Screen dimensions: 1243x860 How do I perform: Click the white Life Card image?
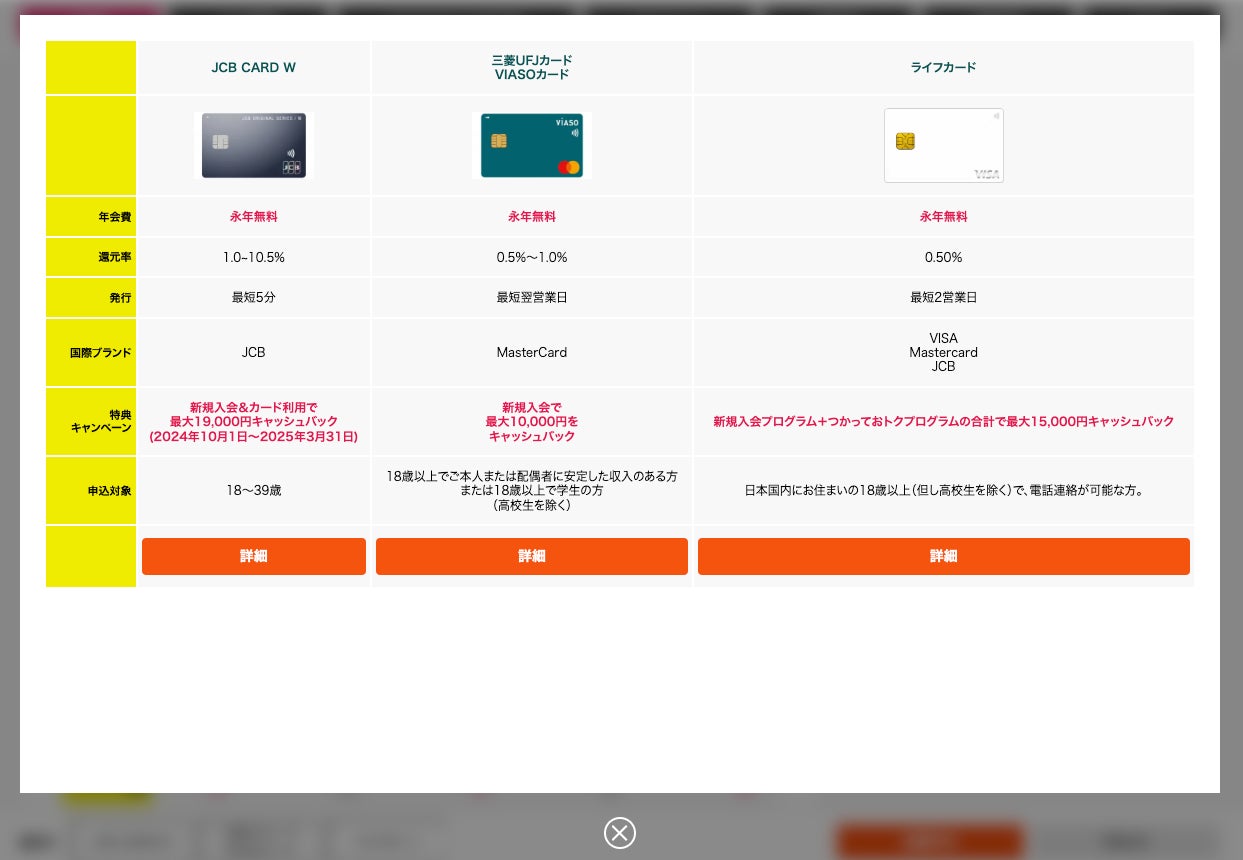click(944, 145)
